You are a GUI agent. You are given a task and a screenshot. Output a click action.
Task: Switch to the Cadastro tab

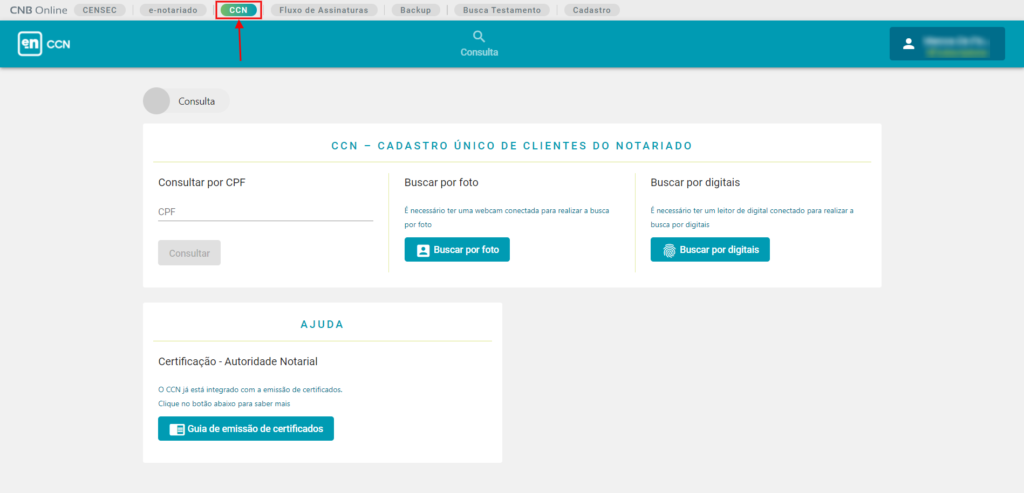click(591, 10)
